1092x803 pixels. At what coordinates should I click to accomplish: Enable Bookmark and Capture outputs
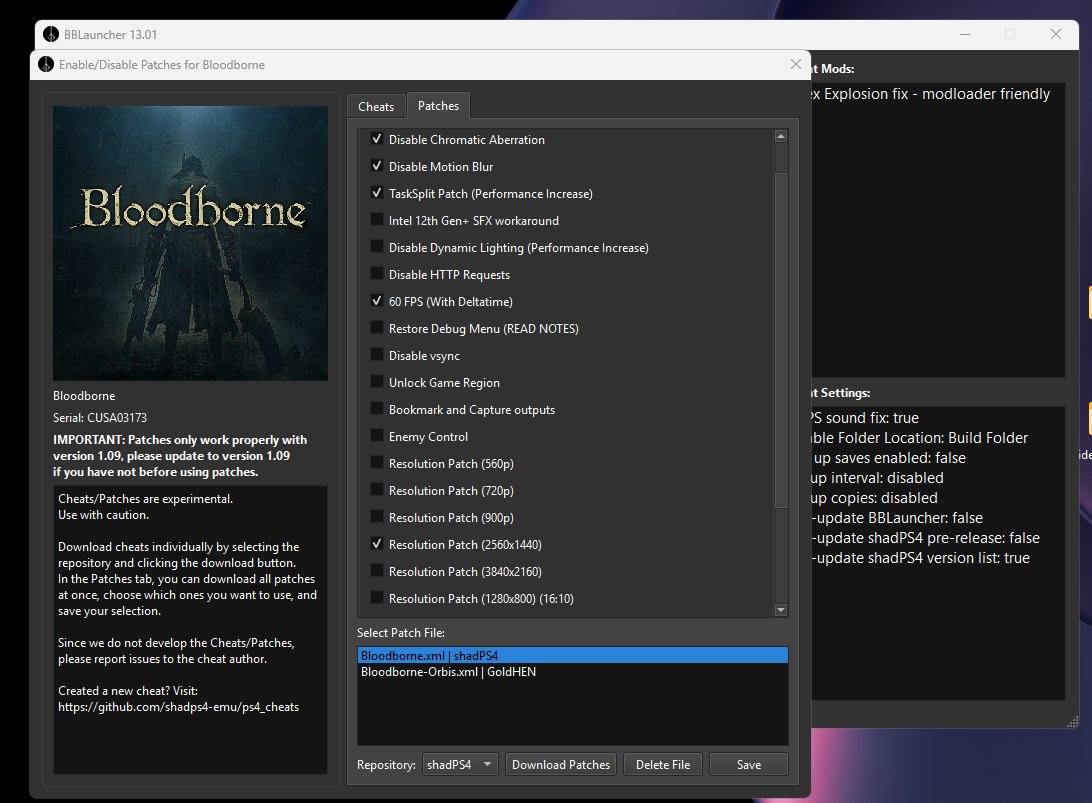(377, 409)
